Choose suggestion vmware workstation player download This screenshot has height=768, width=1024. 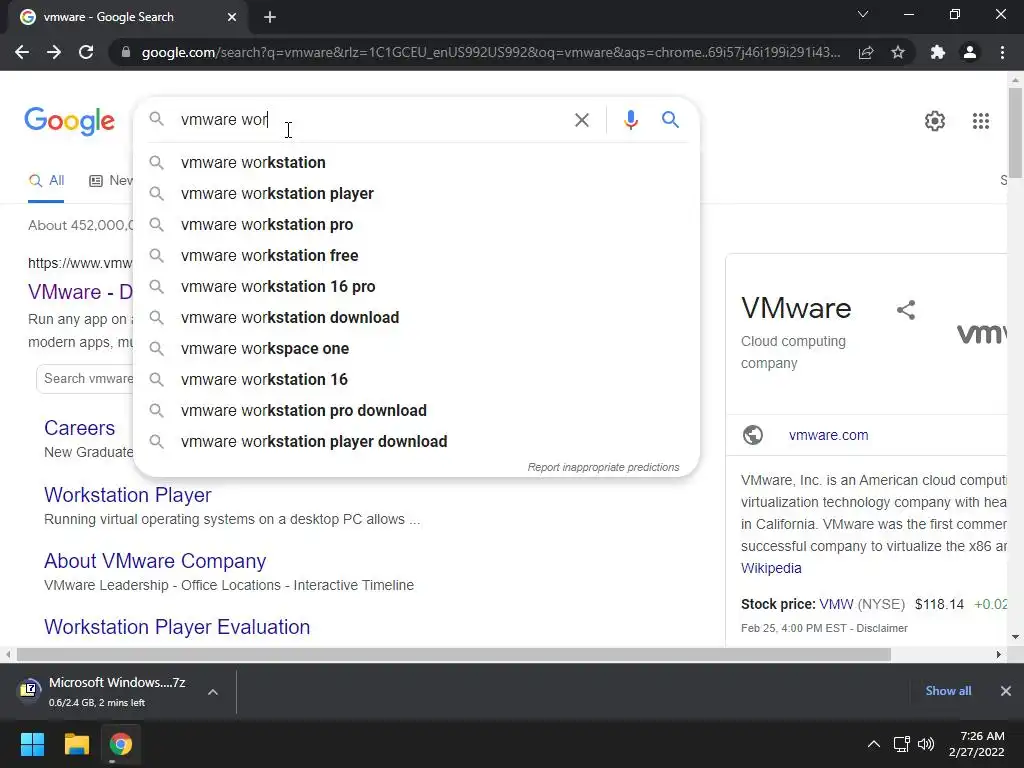coord(416,441)
